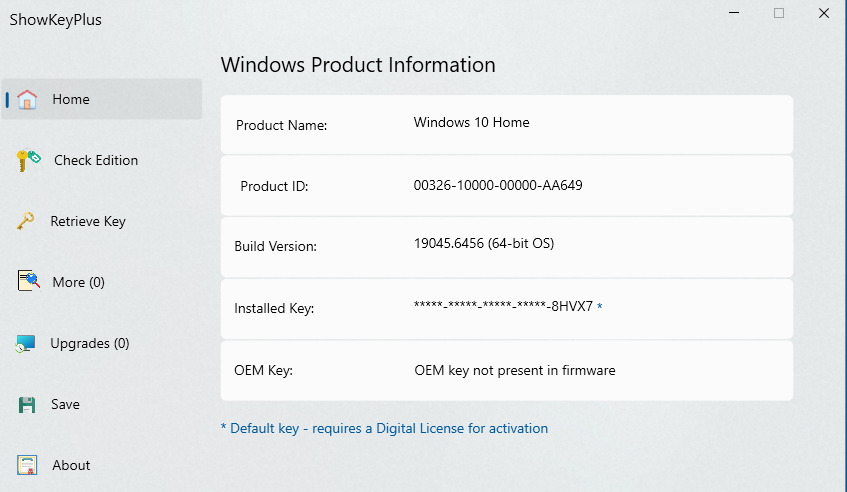Open the About page label
Viewport: 847px width, 492px height.
pos(71,466)
